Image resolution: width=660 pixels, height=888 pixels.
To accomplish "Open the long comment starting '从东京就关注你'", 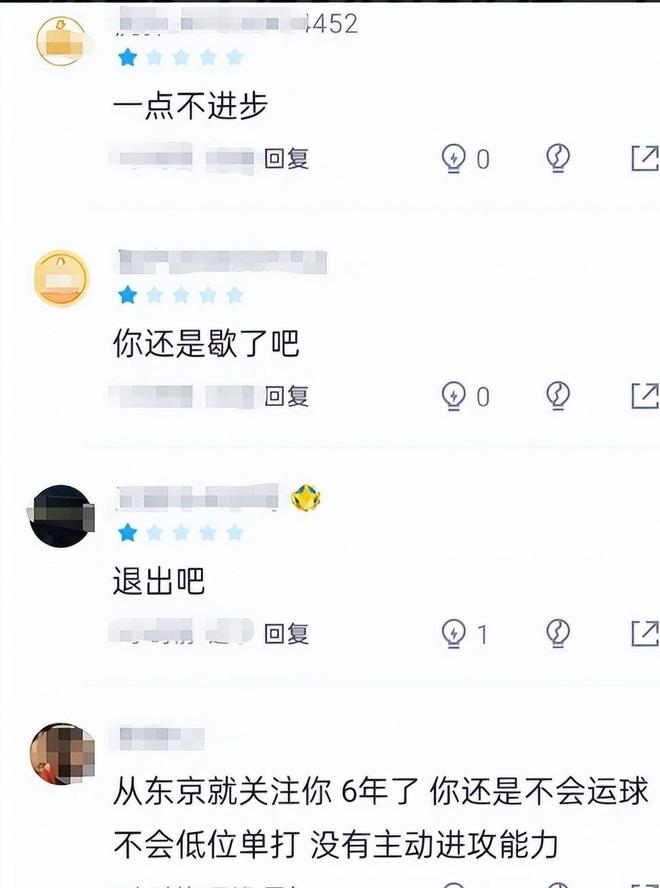I will click(381, 817).
